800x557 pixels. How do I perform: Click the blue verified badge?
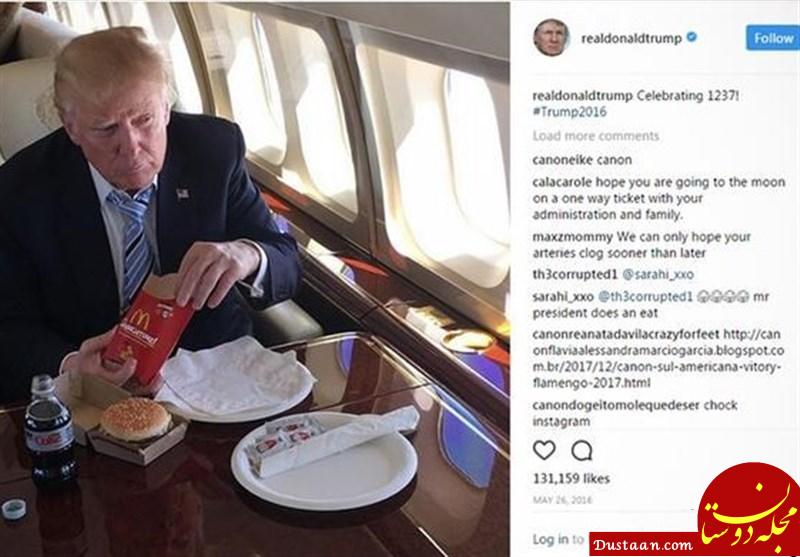(x=691, y=37)
